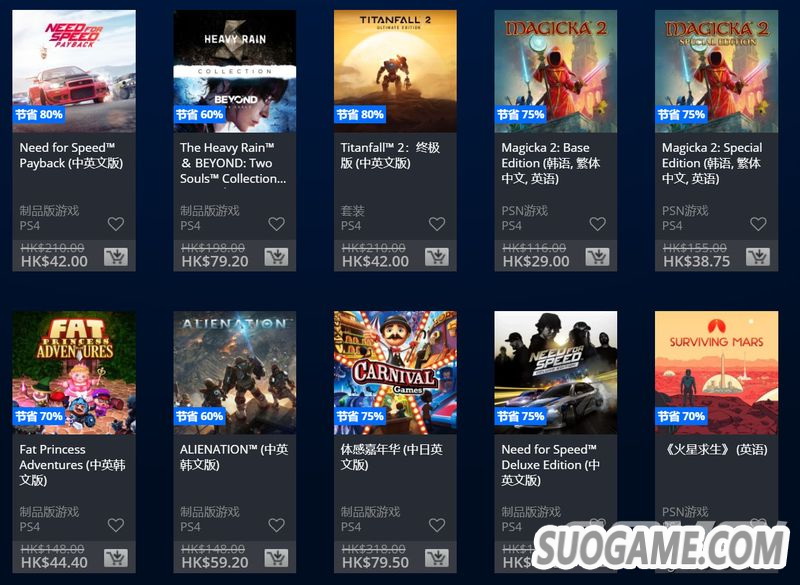Add Need for Speed Payback to cart
Image resolution: width=800 pixels, height=585 pixels.
[x=116, y=257]
